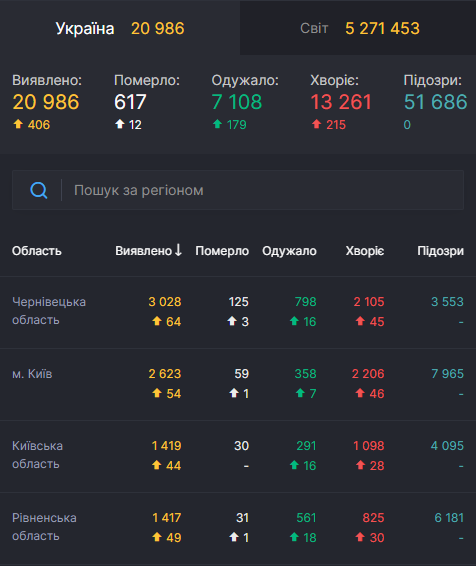This screenshot has height=566, width=476.
Task: Click the white up arrow next to 12
Action: [x=119, y=125]
